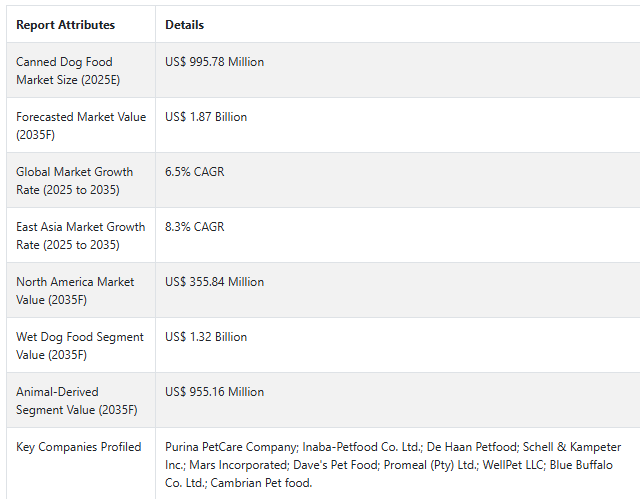The width and height of the screenshot is (640, 499).
Task: Click the 8.3% CAGR value
Action: point(195,227)
